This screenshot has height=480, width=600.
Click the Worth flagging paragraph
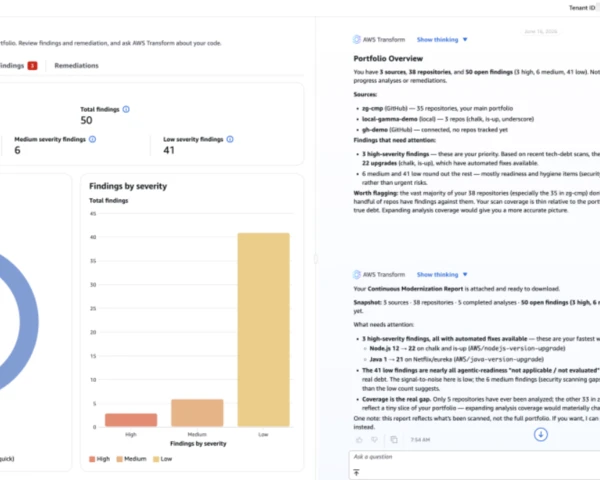click(476, 202)
